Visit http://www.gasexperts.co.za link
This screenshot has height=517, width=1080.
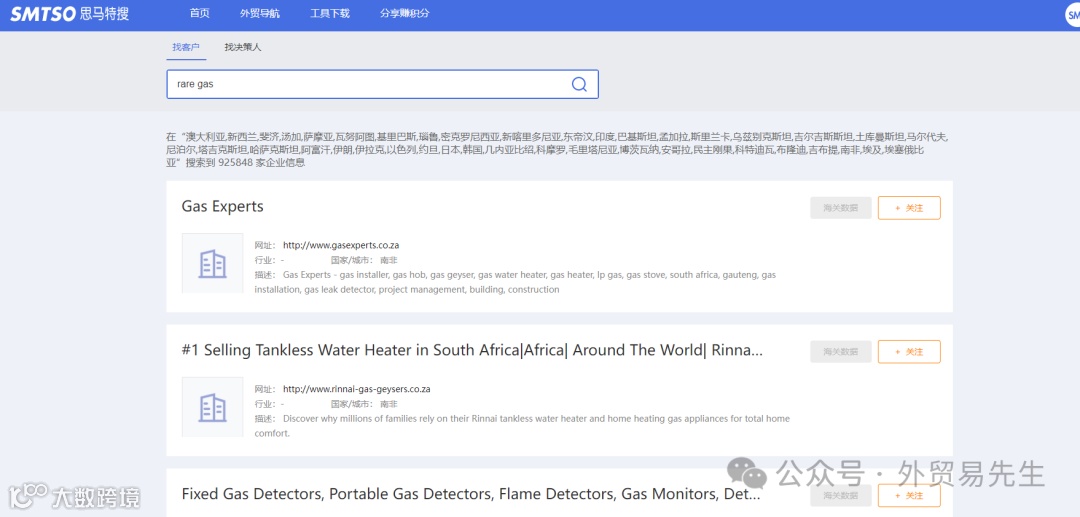(341, 245)
